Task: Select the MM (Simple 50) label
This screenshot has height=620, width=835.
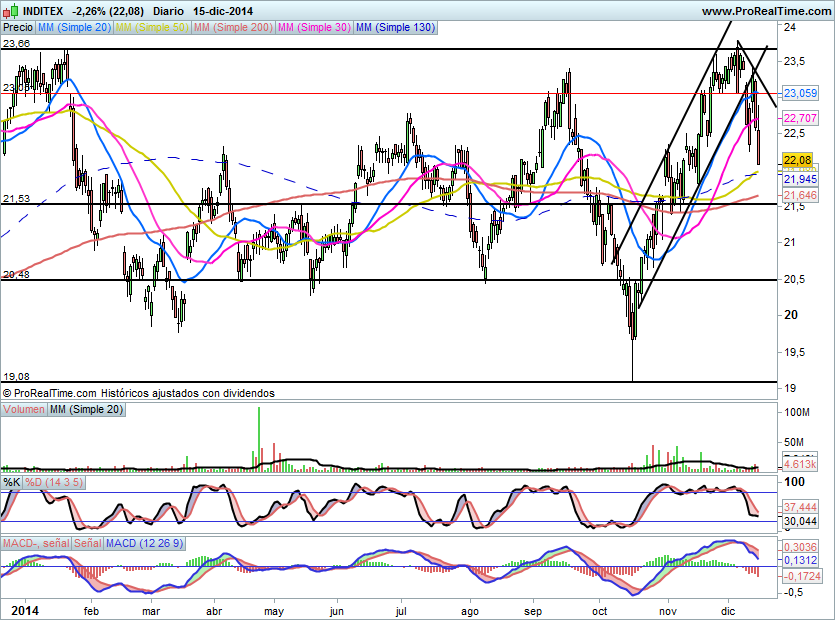Action: tap(152, 27)
